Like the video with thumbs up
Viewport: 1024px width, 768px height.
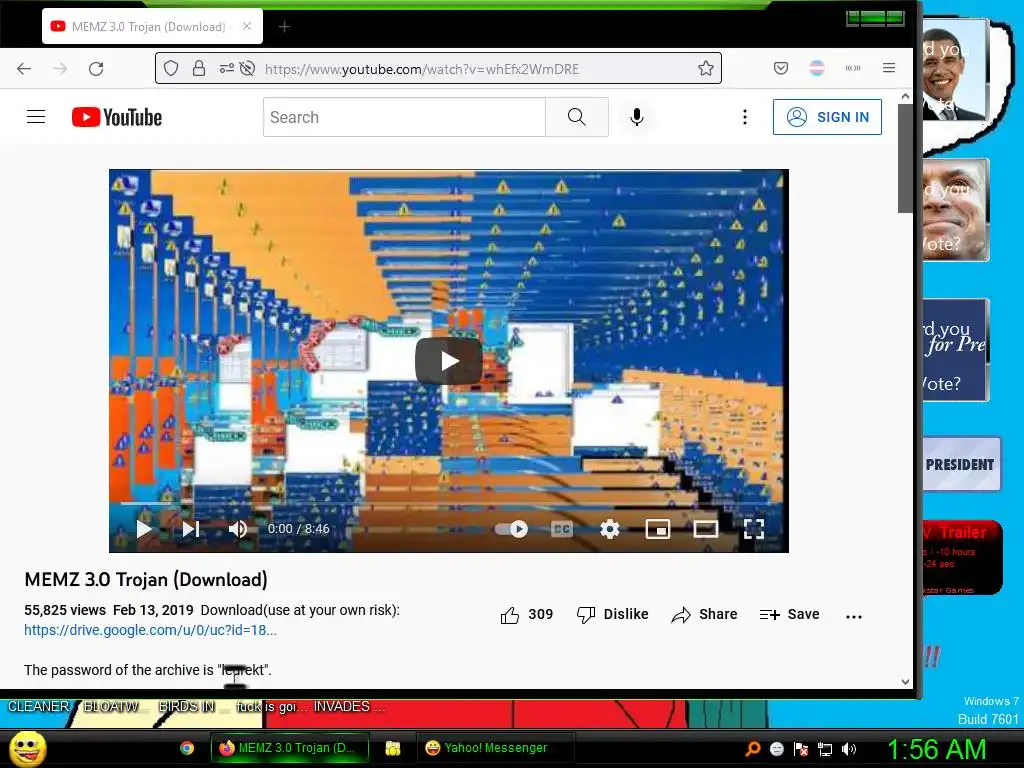(x=526, y=615)
